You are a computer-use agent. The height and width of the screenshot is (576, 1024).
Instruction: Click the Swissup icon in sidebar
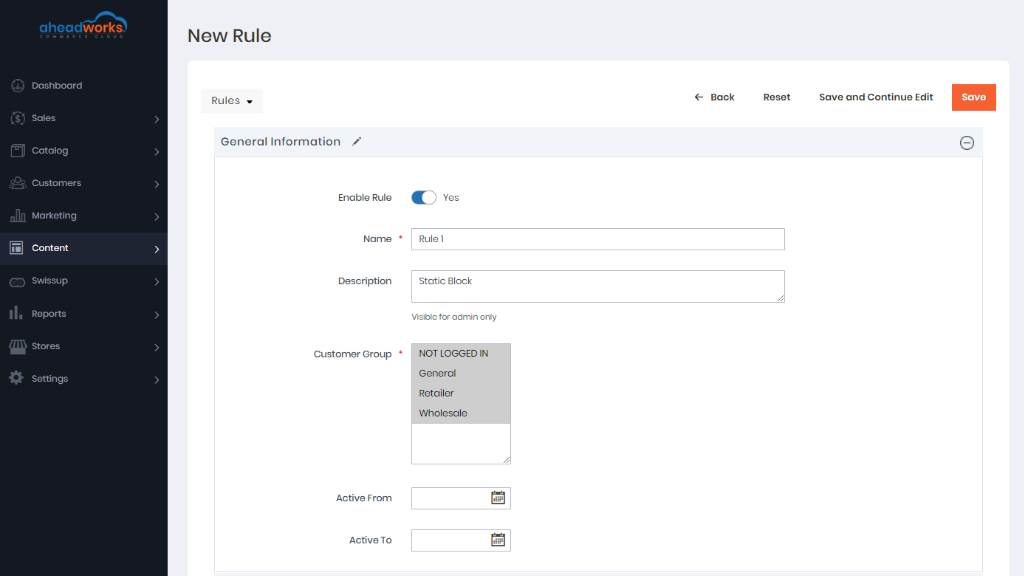point(18,281)
